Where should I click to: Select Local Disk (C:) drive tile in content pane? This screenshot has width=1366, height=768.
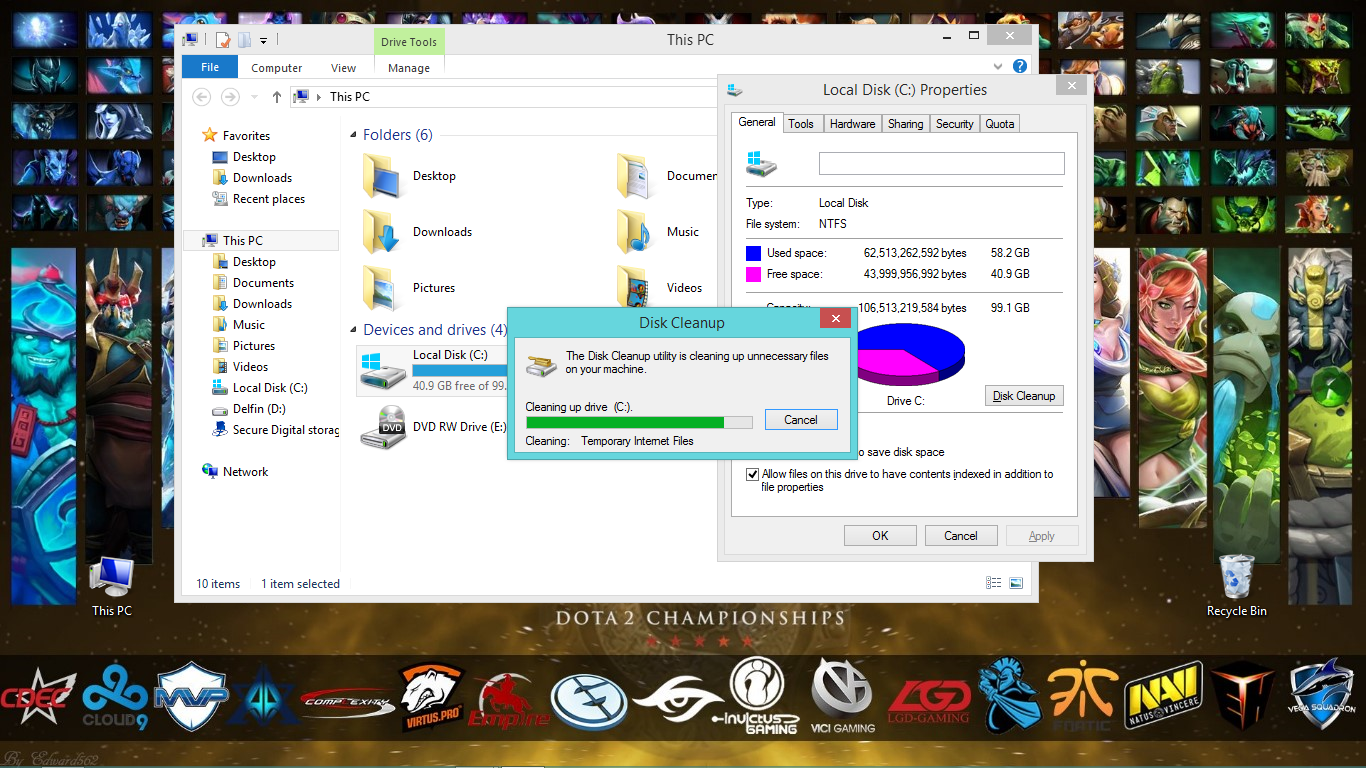(x=432, y=370)
